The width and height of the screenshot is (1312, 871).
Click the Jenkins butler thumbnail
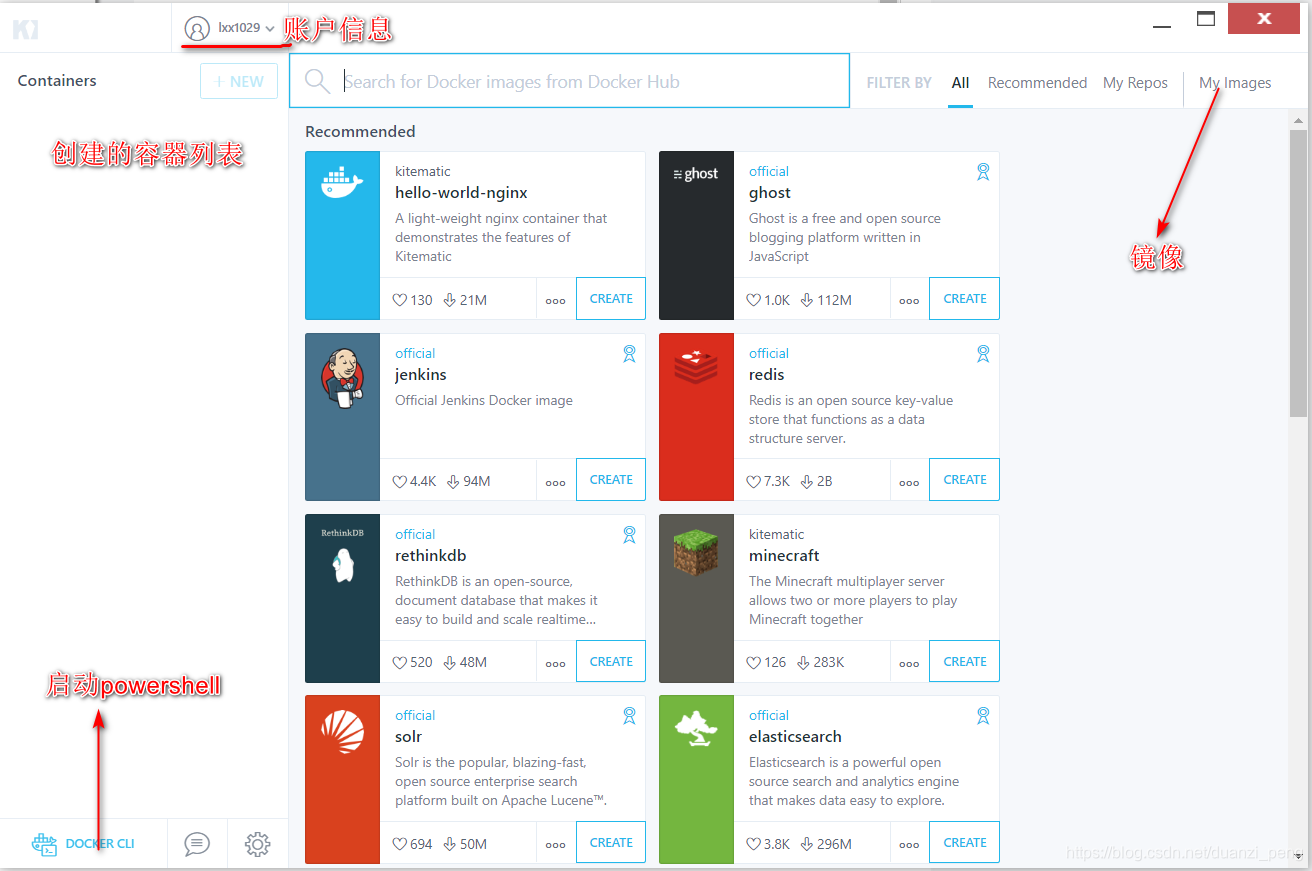(x=343, y=417)
